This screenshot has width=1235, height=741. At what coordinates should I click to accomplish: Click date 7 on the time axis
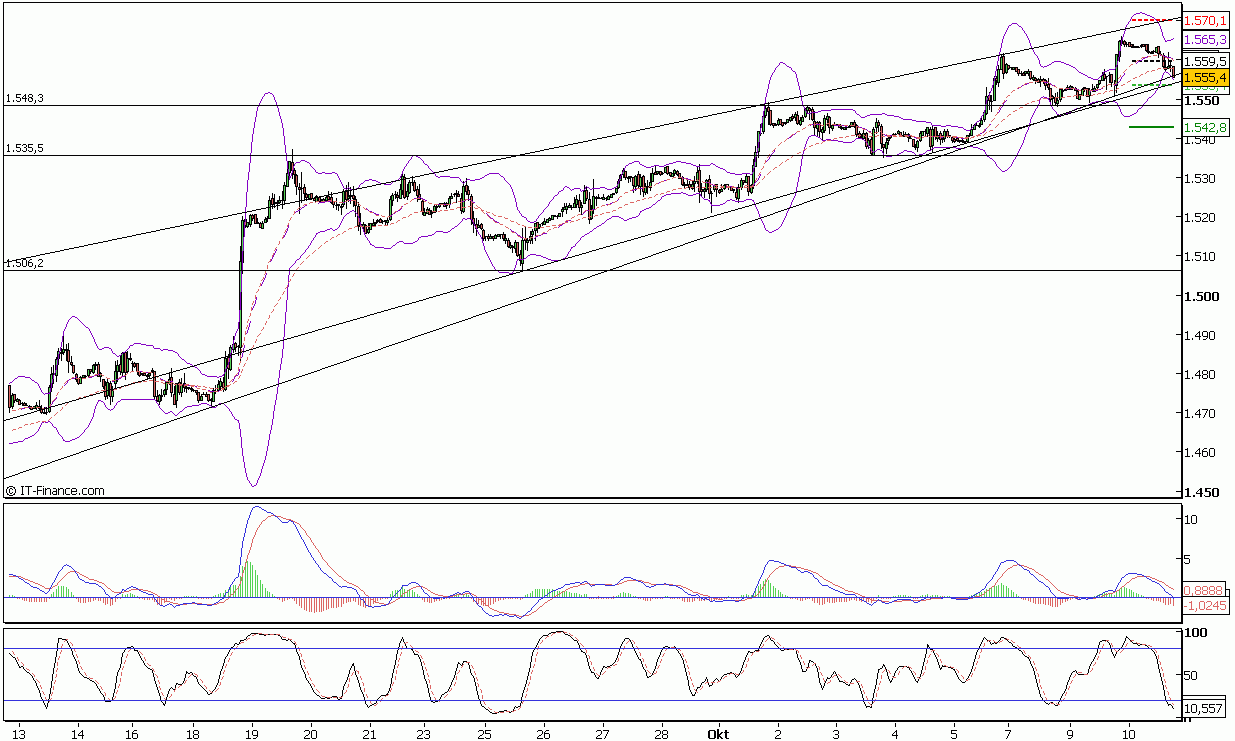tap(1010, 733)
